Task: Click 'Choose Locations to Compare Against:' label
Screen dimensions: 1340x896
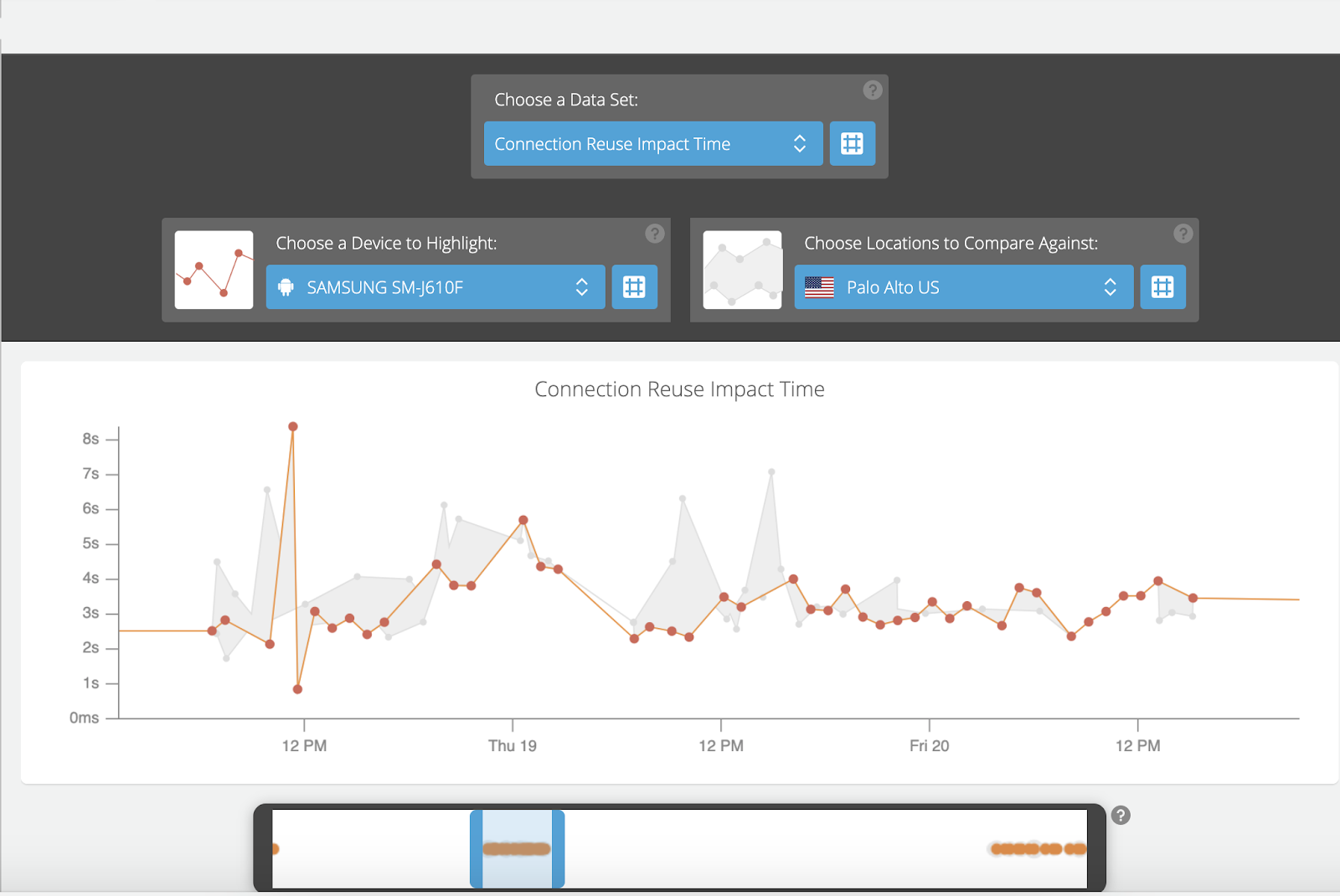Action: pos(951,243)
